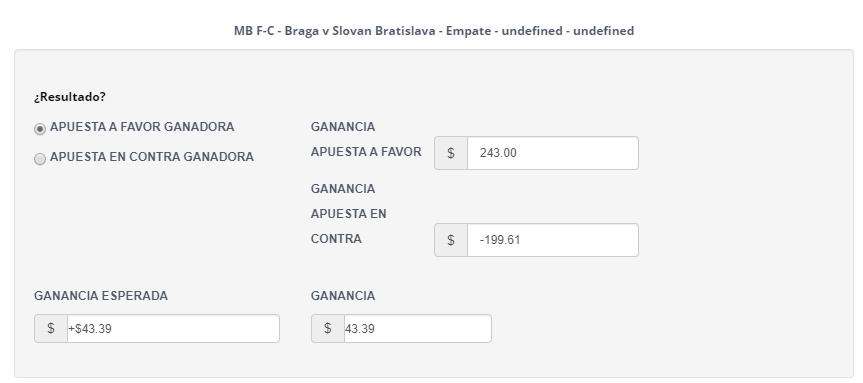
Task: Focus the back bet profit field showing 243.00
Action: (553, 153)
